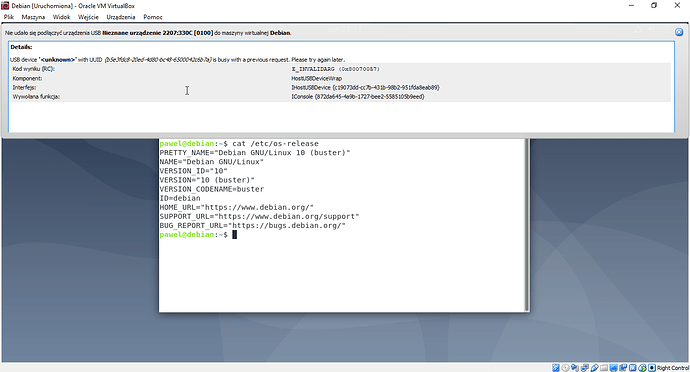Click the Details heading
690x372 pixels.
(x=21, y=47)
